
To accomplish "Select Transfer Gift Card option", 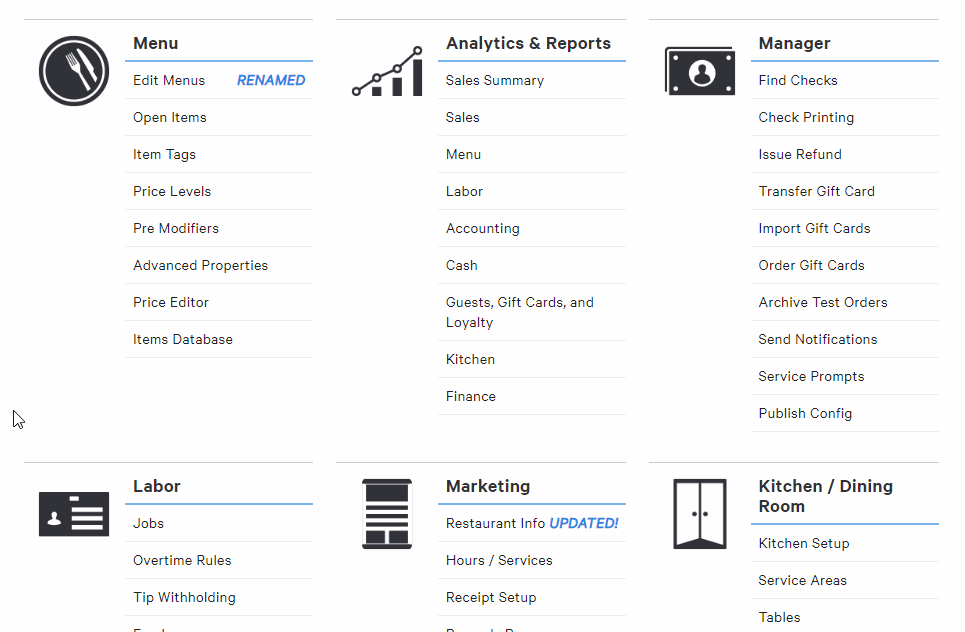I will [x=816, y=192].
